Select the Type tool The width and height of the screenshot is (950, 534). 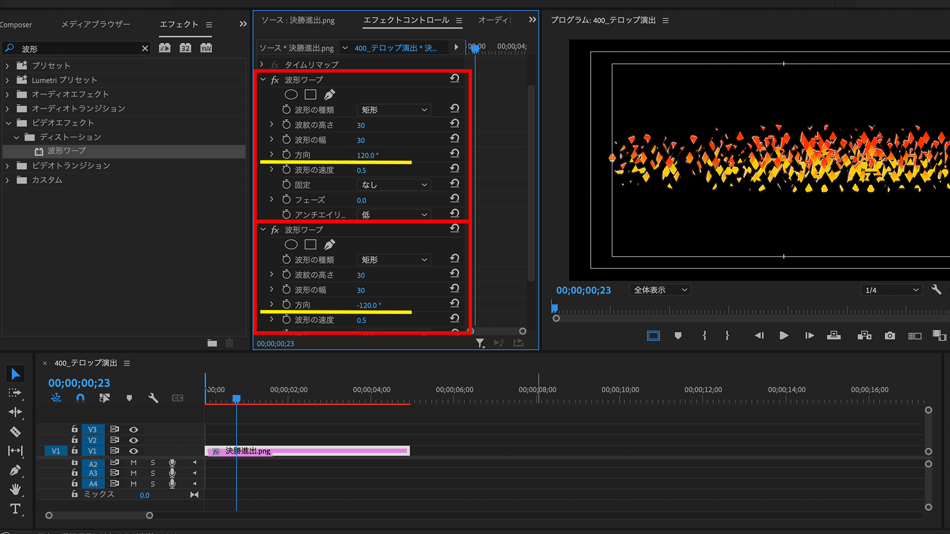tap(15, 509)
